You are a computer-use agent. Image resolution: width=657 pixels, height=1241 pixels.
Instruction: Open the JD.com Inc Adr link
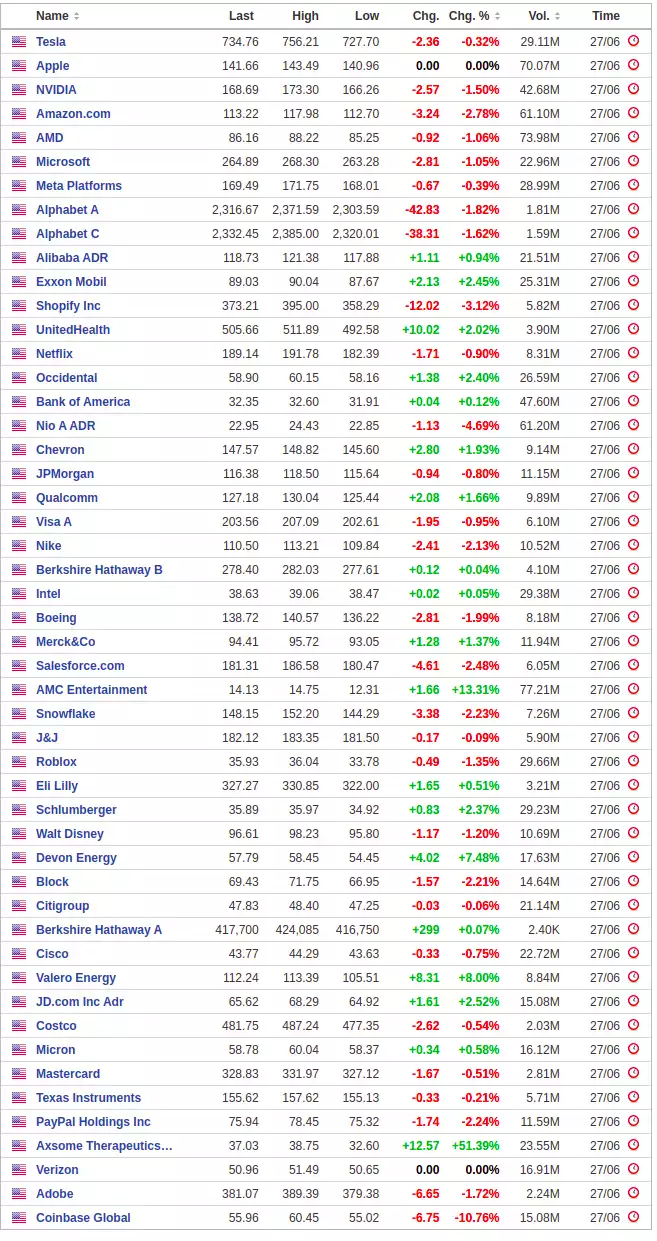point(80,1002)
